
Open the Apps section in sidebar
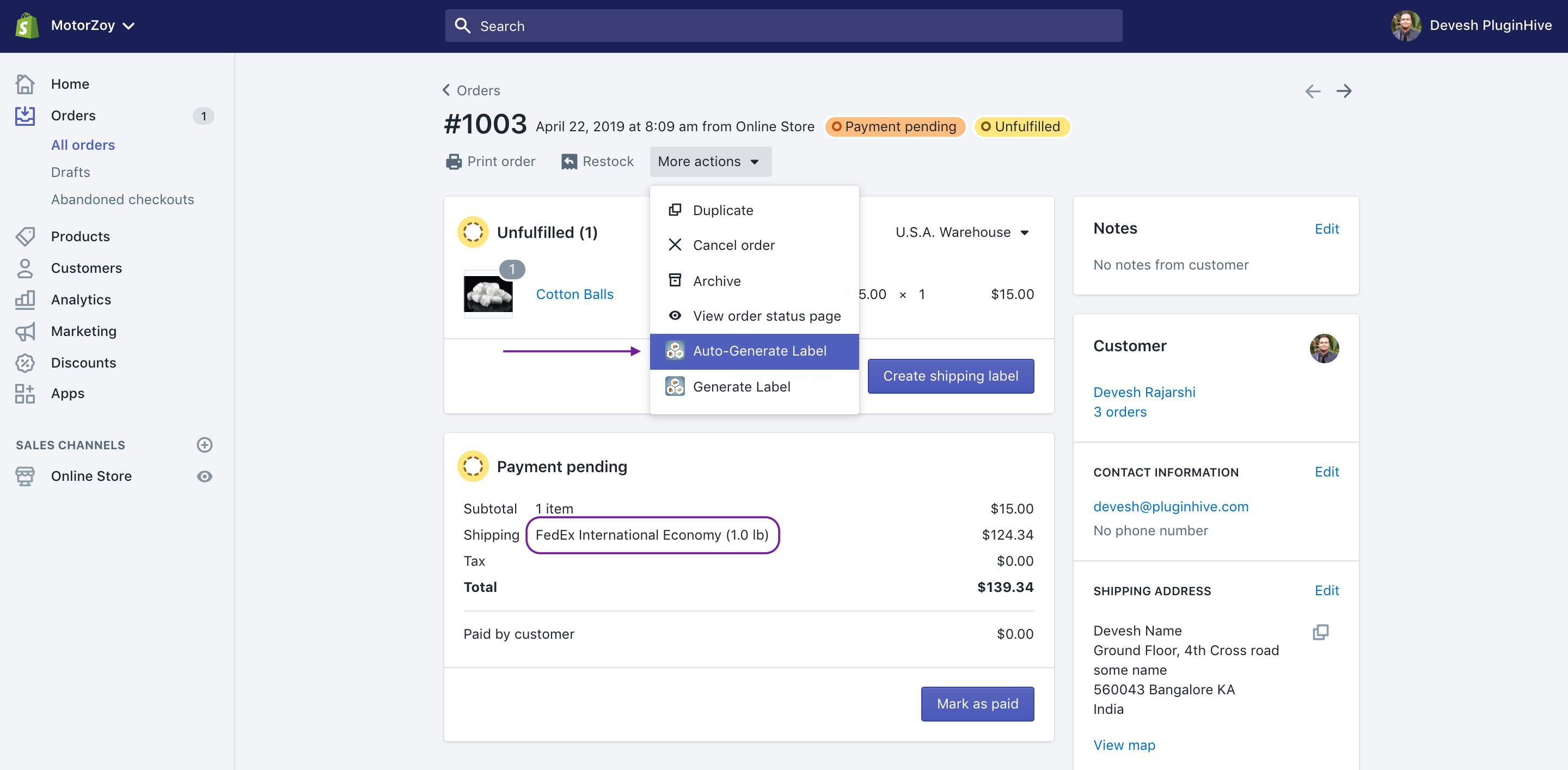coord(68,393)
